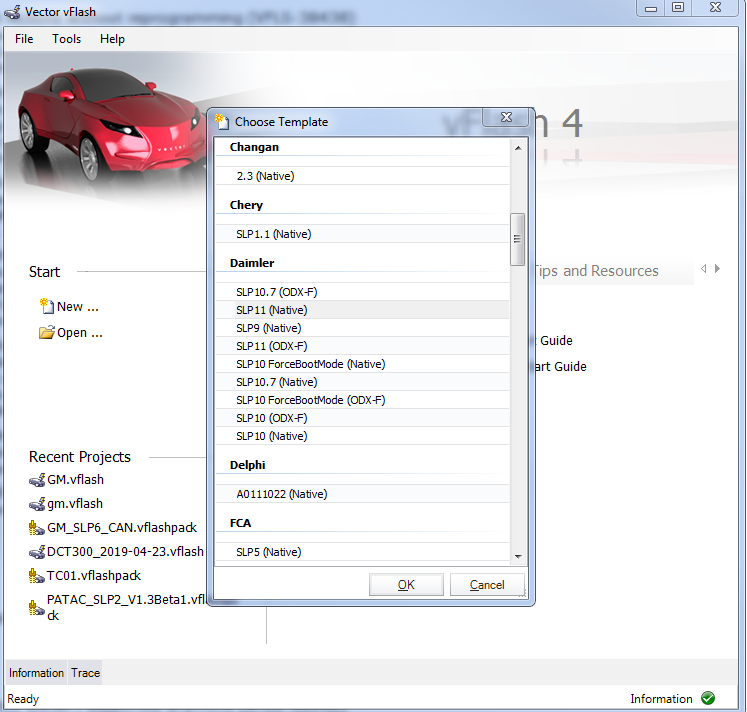This screenshot has height=712, width=747.
Task: Select Daimler SLP11 (Native) template
Action: point(271,310)
